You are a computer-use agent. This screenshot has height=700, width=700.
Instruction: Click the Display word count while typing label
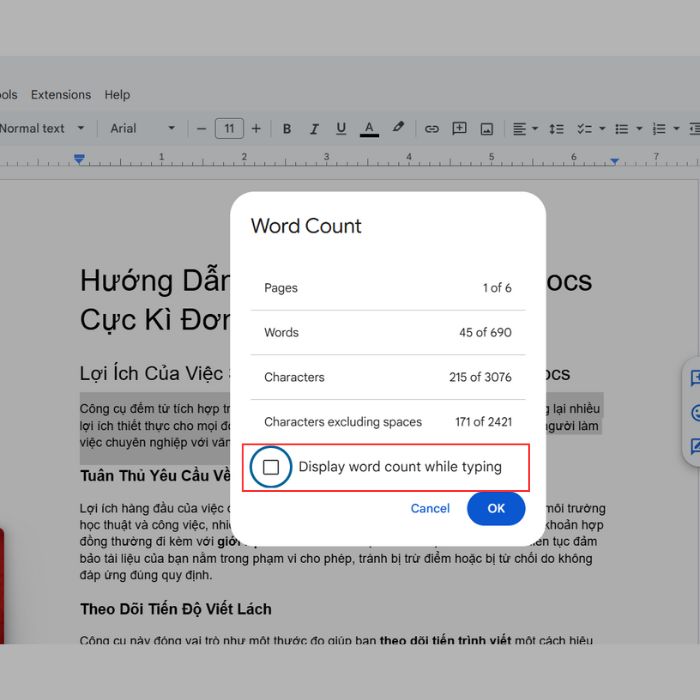(x=400, y=467)
